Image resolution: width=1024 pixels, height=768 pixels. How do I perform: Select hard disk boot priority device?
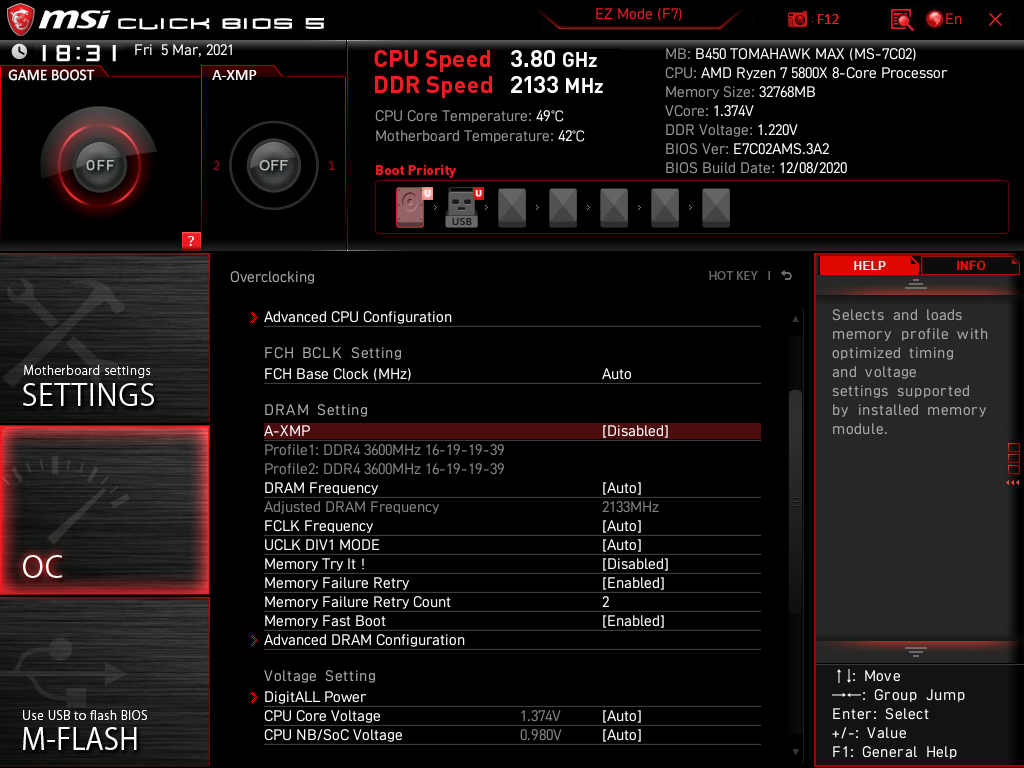tap(411, 207)
